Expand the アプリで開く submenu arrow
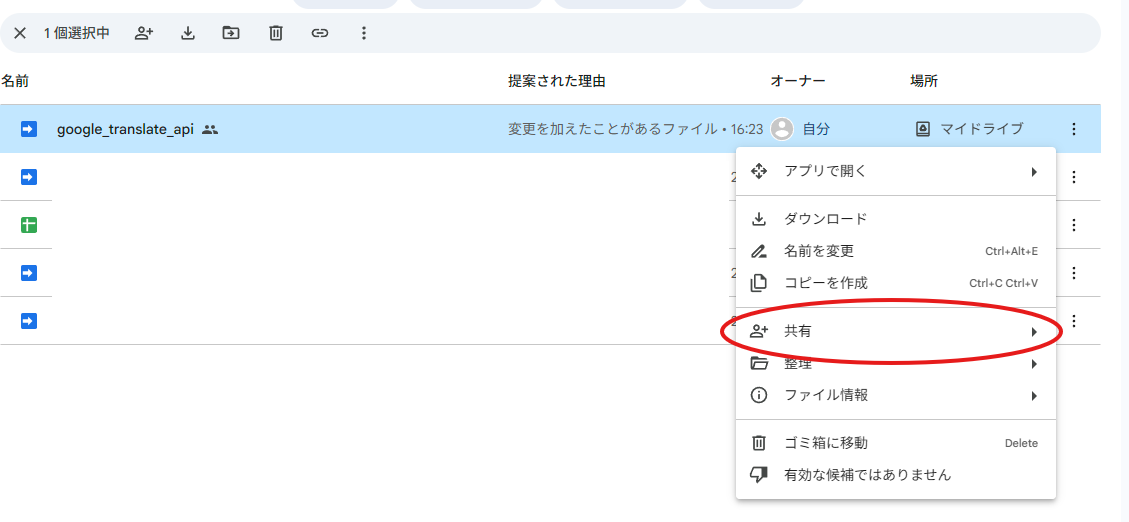Image resolution: width=1129 pixels, height=522 pixels. (1034, 171)
